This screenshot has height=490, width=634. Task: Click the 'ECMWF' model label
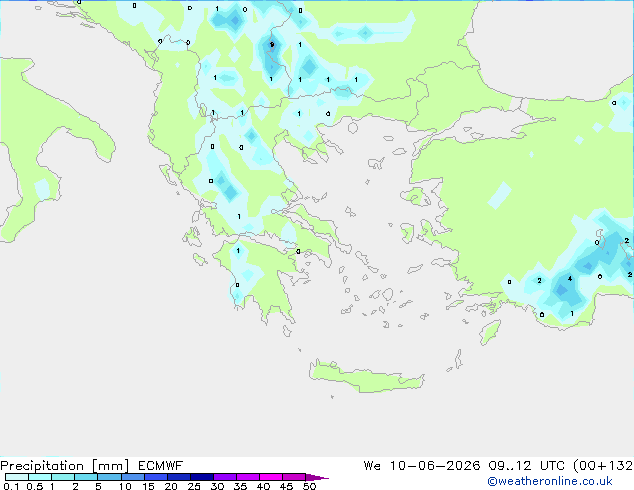[x=161, y=466]
